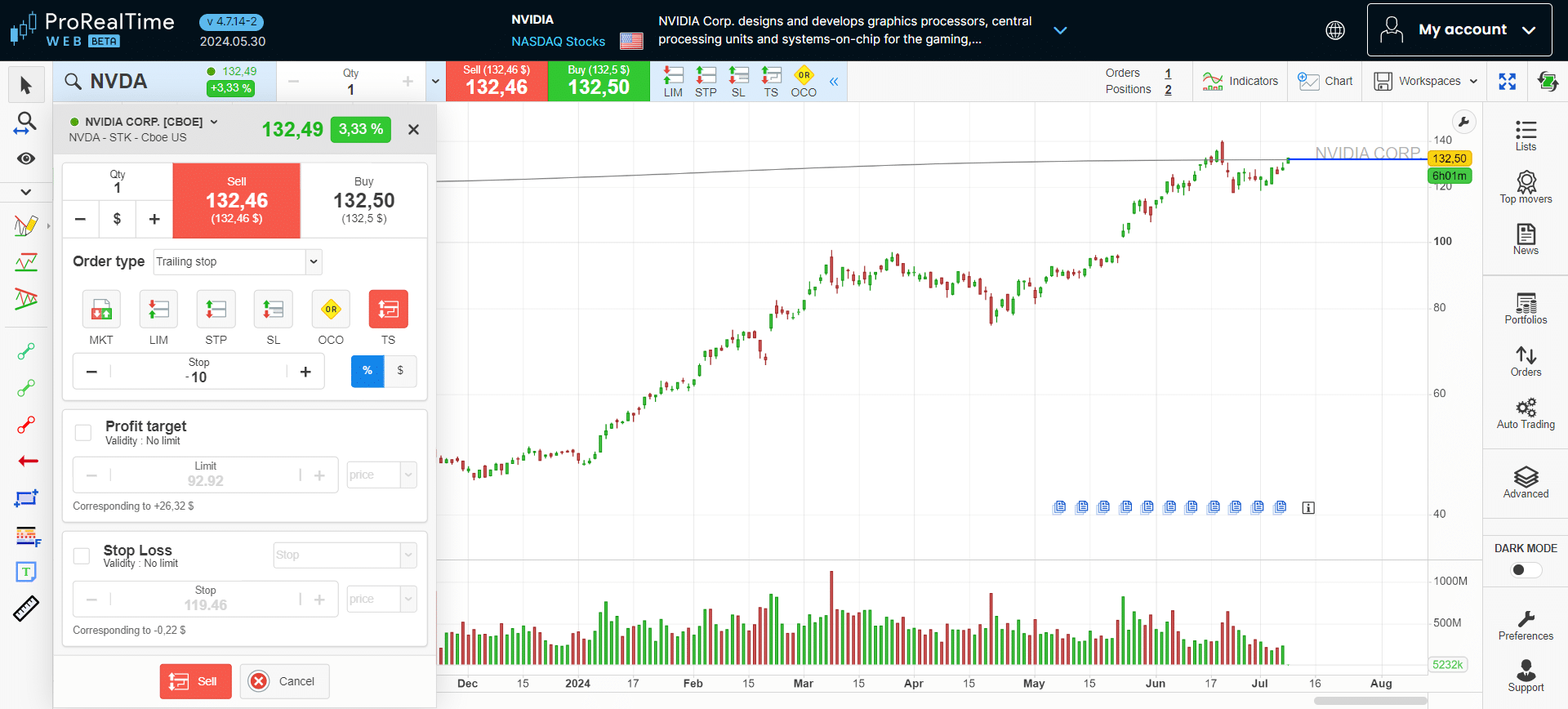Open the Stop Loss type dropdown
The image size is (1568, 709).
click(x=345, y=555)
